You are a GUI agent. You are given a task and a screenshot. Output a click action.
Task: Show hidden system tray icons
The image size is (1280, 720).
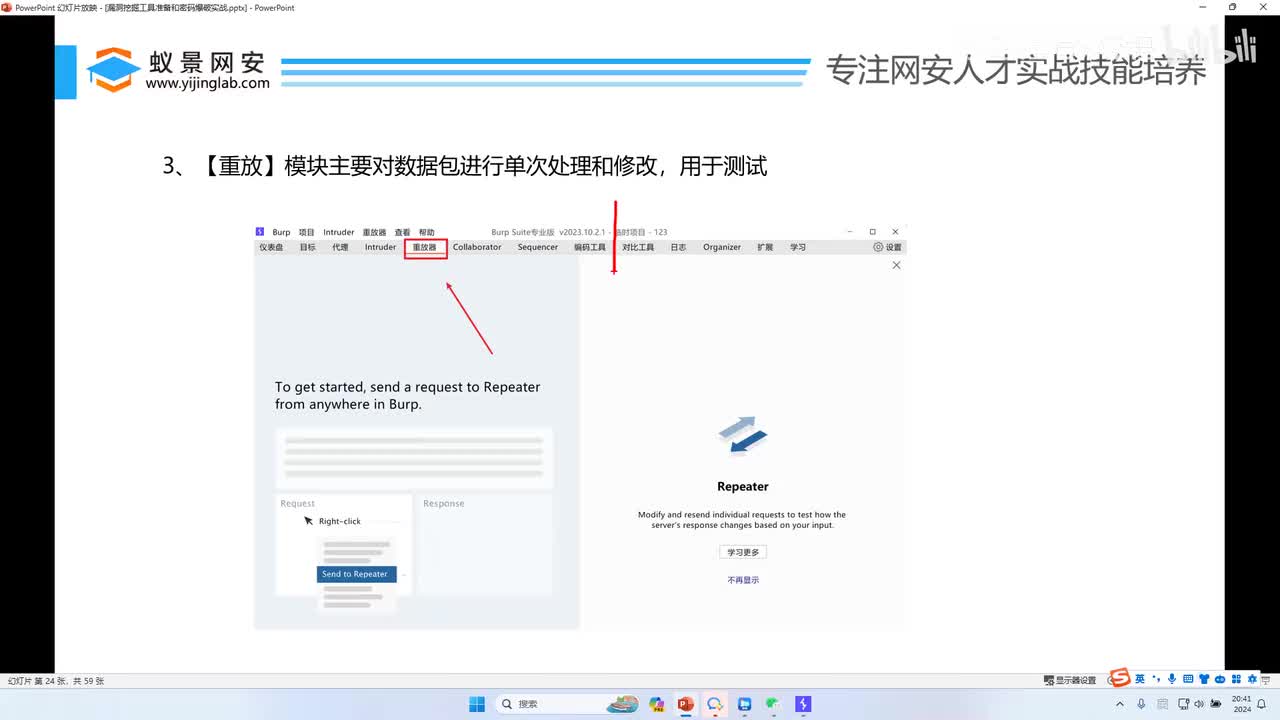tap(1120, 704)
